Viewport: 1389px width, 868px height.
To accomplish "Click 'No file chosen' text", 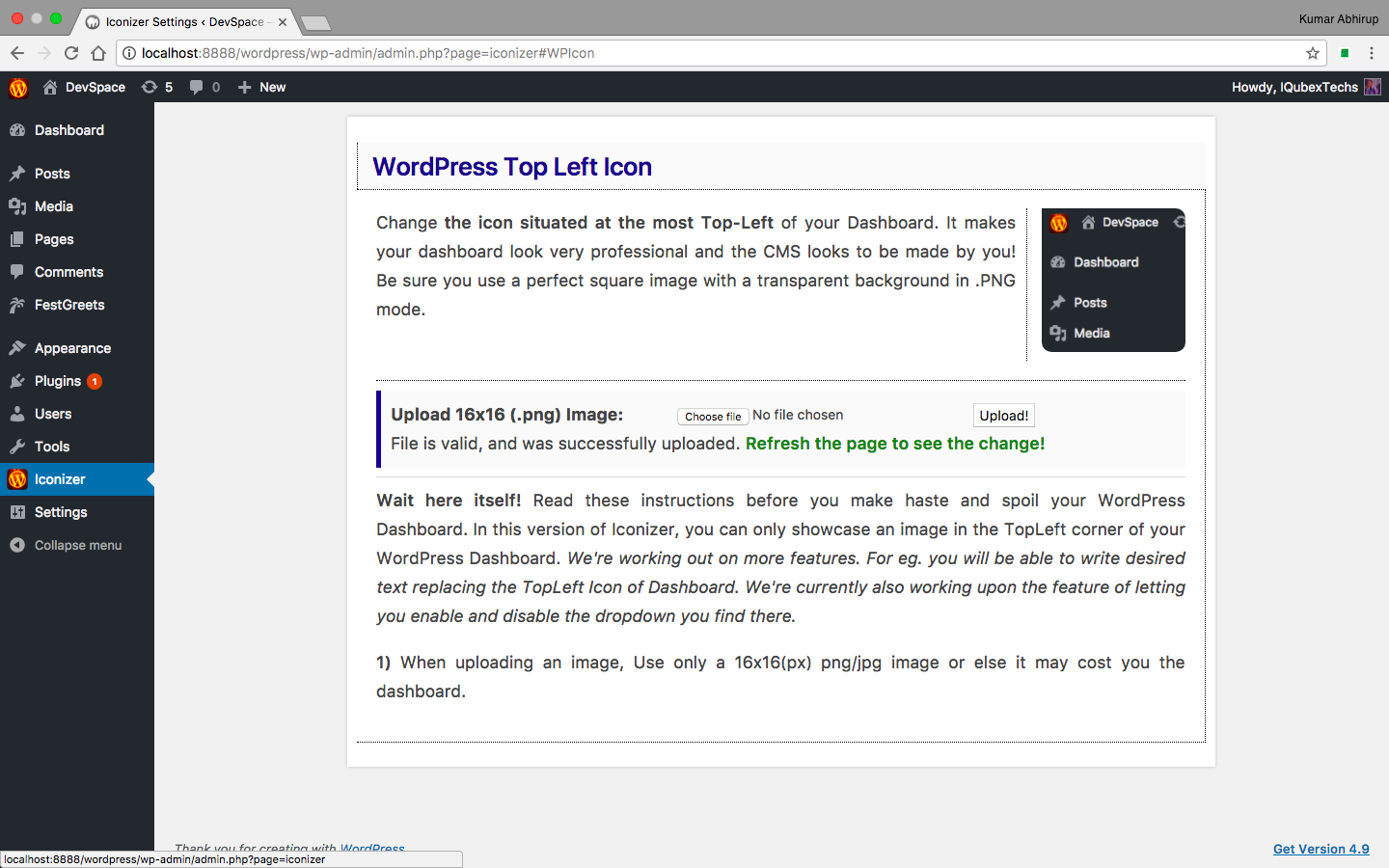I will pyautogui.click(x=798, y=415).
